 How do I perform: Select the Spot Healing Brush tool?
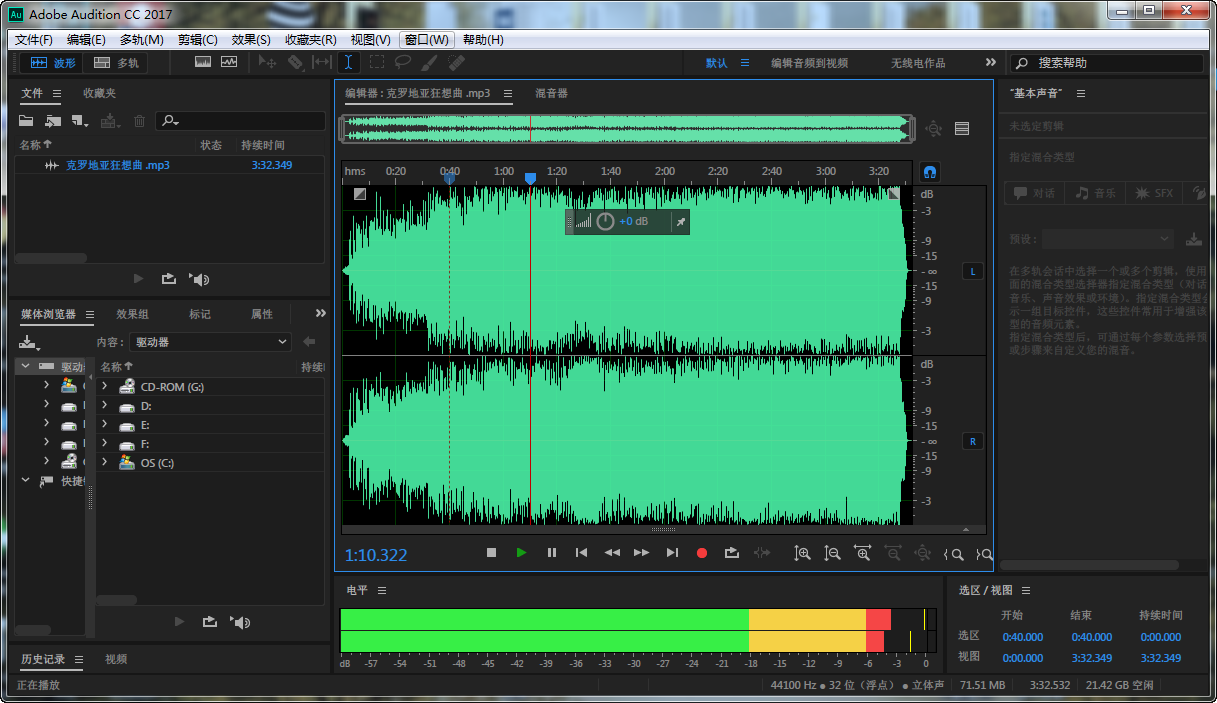[x=455, y=62]
